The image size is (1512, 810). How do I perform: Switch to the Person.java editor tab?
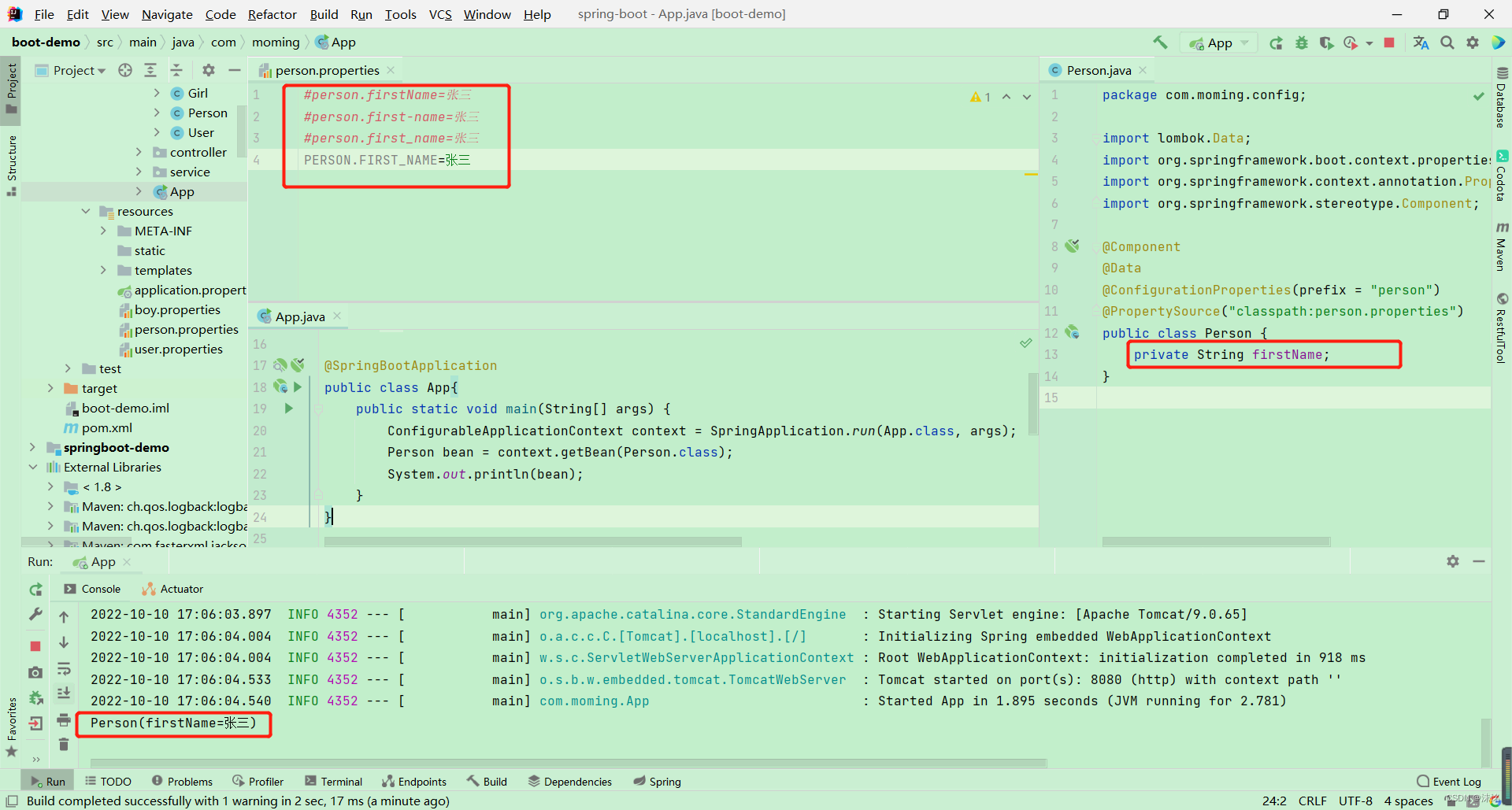pyautogui.click(x=1099, y=70)
